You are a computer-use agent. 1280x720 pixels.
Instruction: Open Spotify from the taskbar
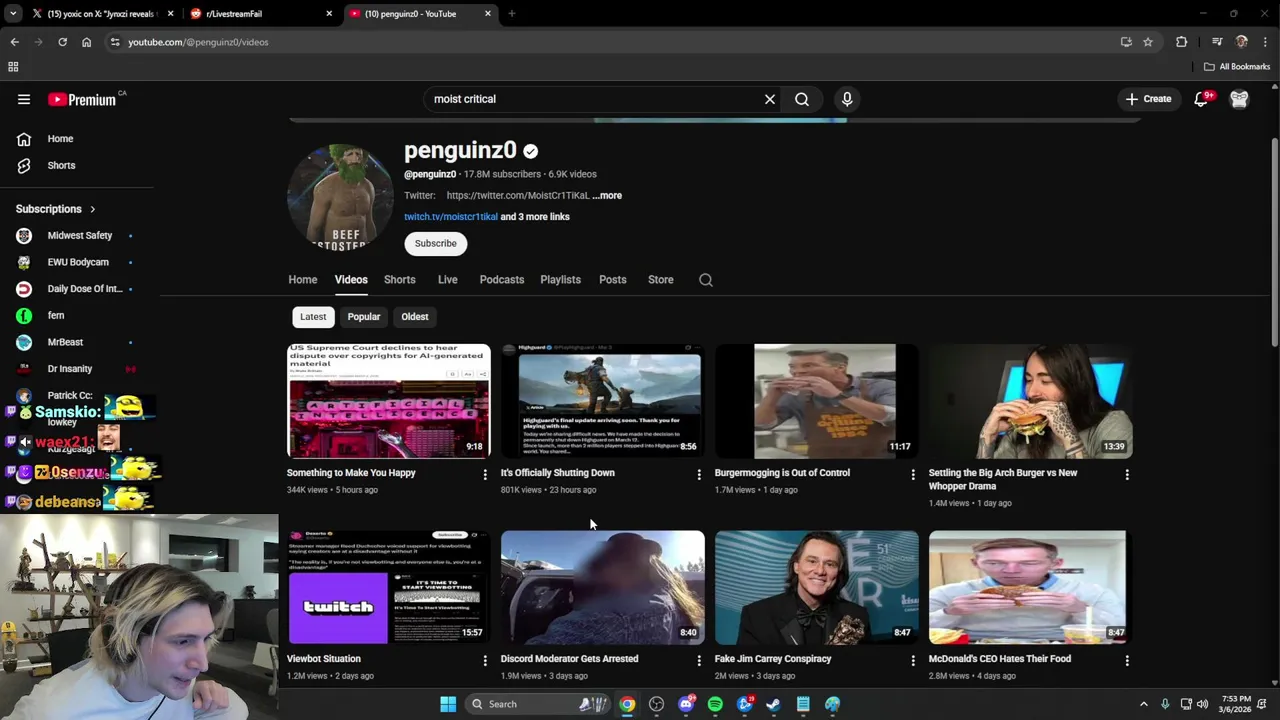pyautogui.click(x=715, y=704)
